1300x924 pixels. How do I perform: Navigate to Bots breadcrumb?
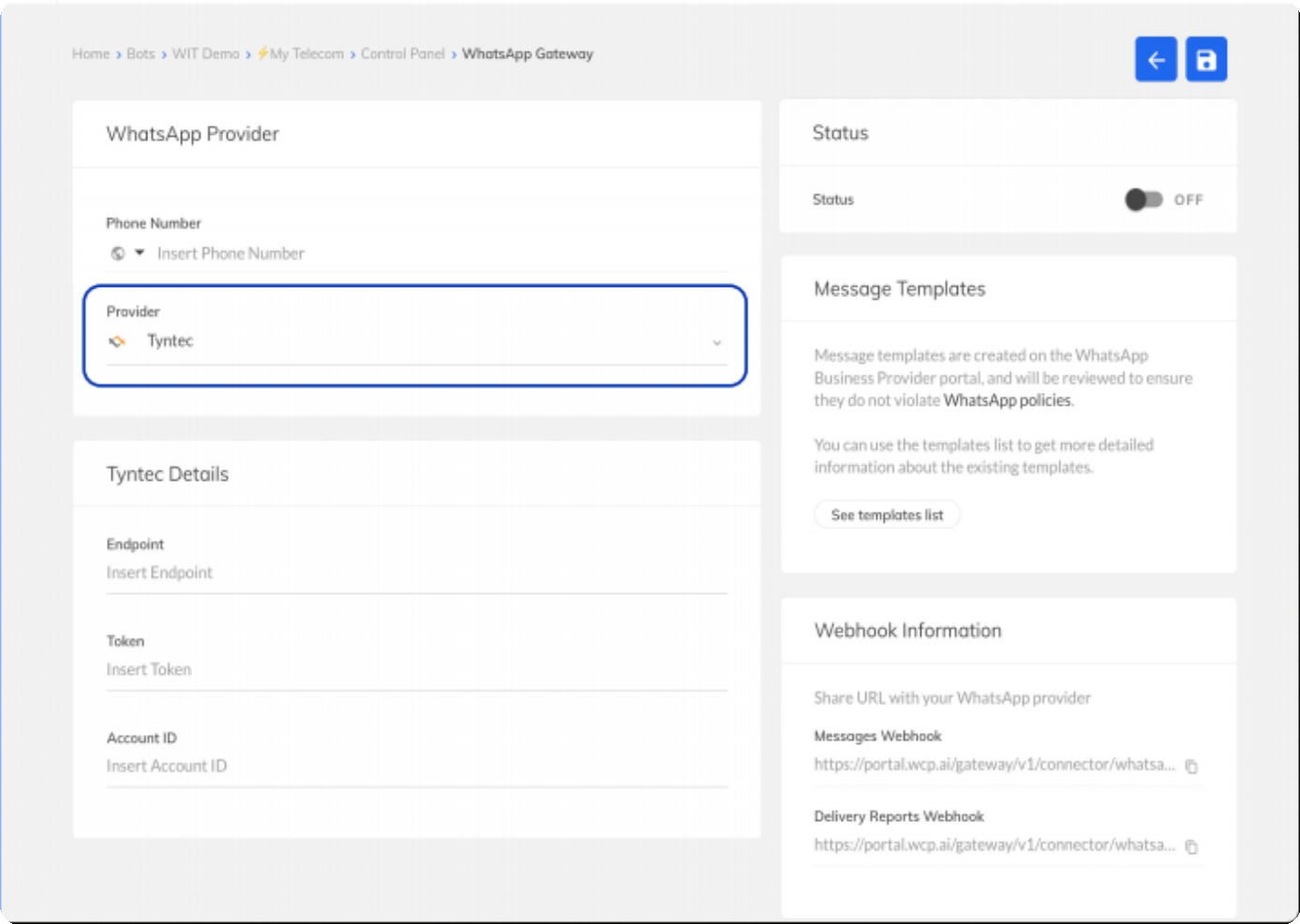click(141, 54)
